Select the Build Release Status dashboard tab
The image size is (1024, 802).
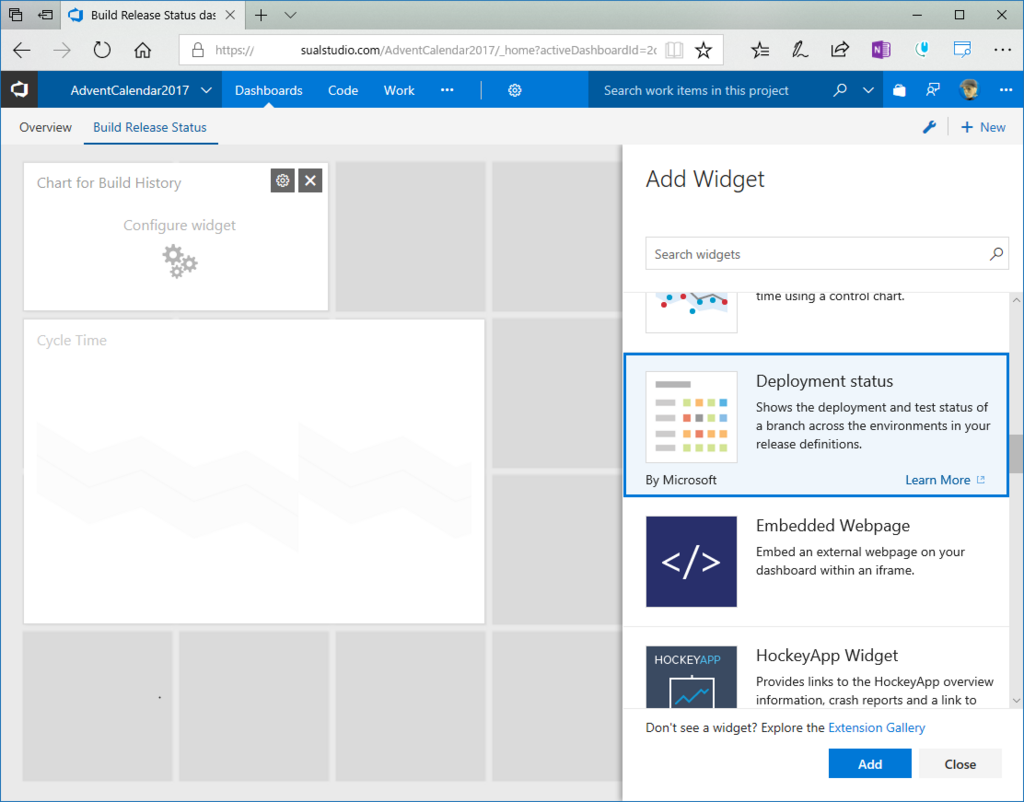[x=150, y=127]
